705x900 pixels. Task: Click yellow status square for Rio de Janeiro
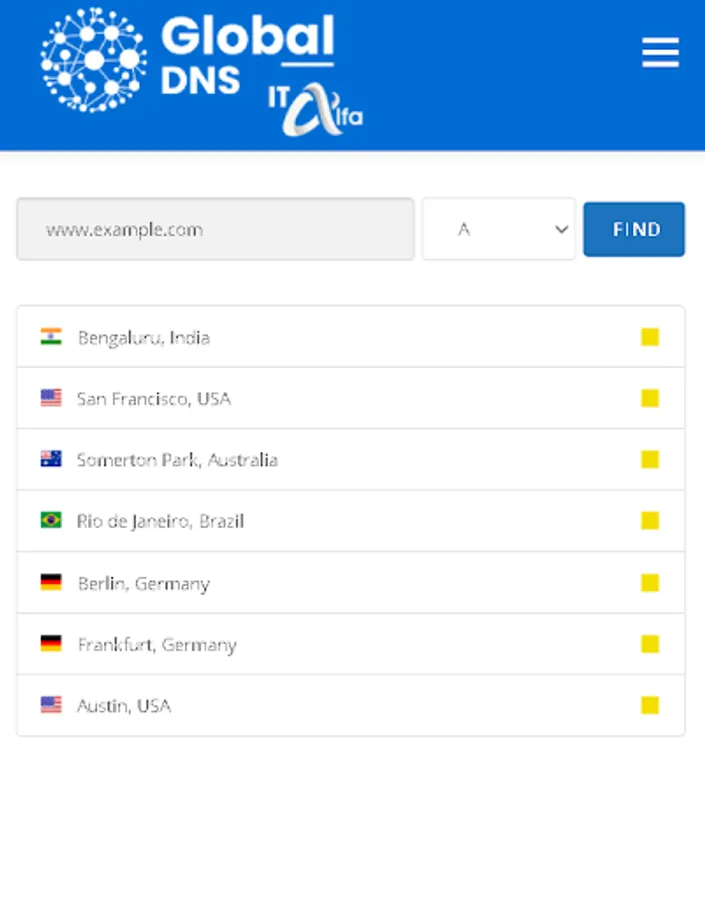pos(650,521)
